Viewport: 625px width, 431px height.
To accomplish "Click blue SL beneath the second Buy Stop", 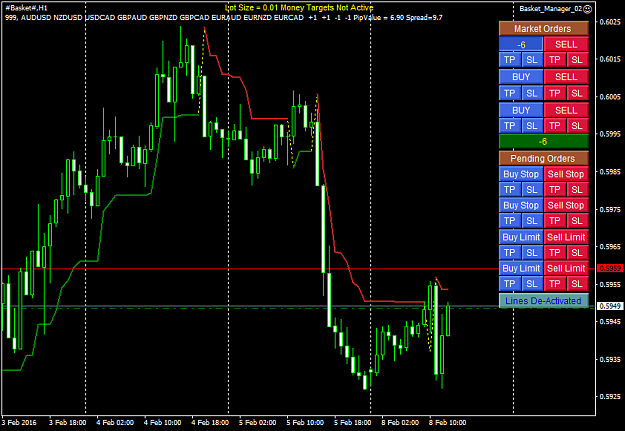I will tap(532, 221).
